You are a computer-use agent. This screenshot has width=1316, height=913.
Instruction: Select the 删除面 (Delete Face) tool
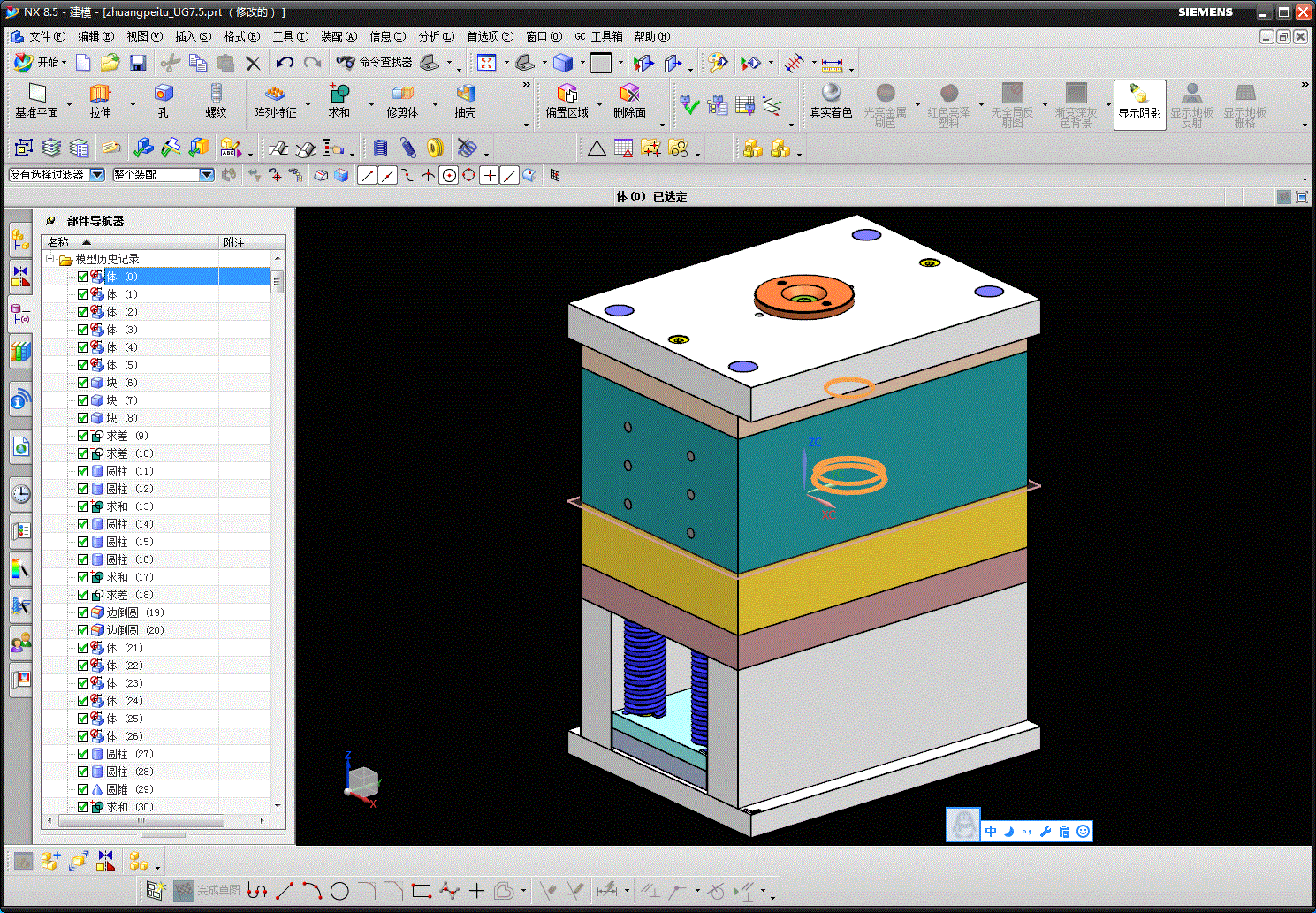coord(629,101)
